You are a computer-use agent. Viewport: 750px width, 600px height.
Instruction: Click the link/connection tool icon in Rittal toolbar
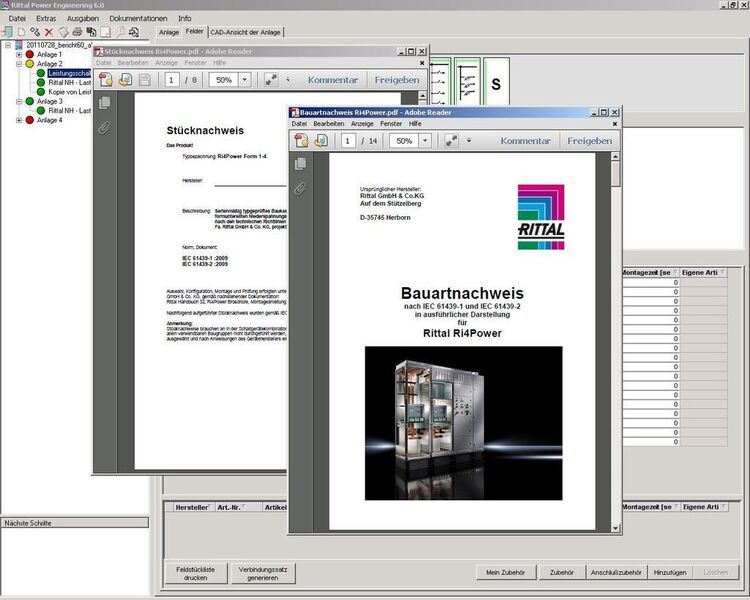pos(35,32)
